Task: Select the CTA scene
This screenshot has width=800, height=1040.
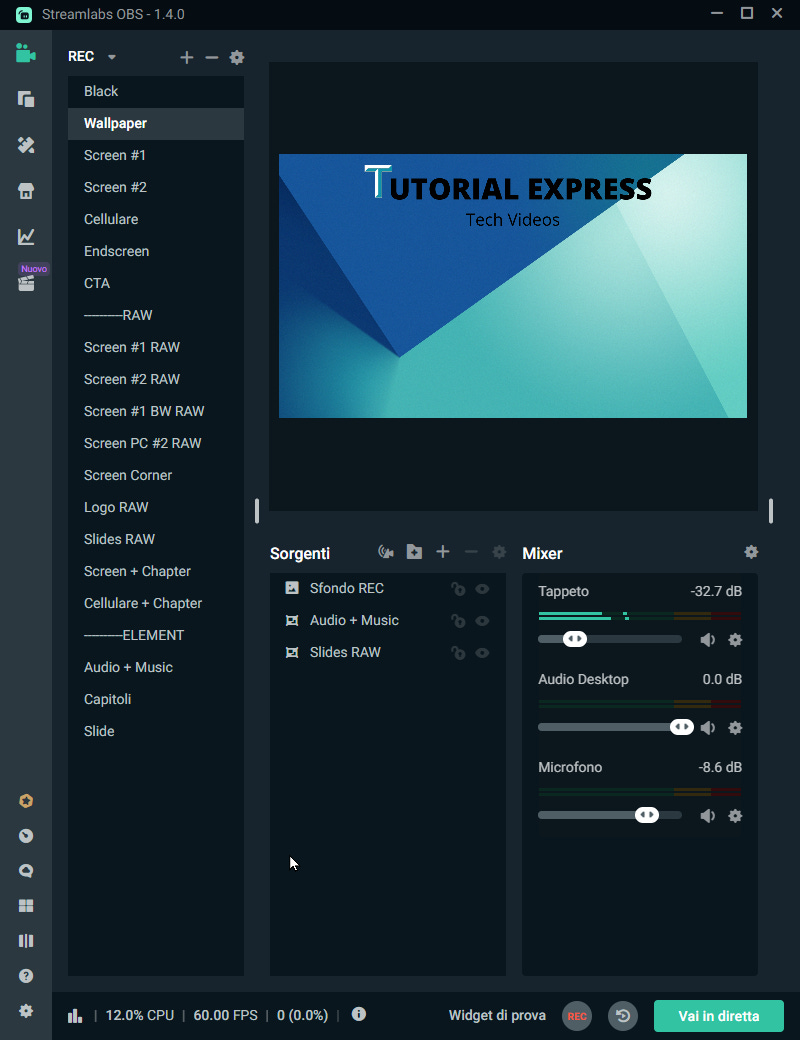Action: tap(156, 283)
